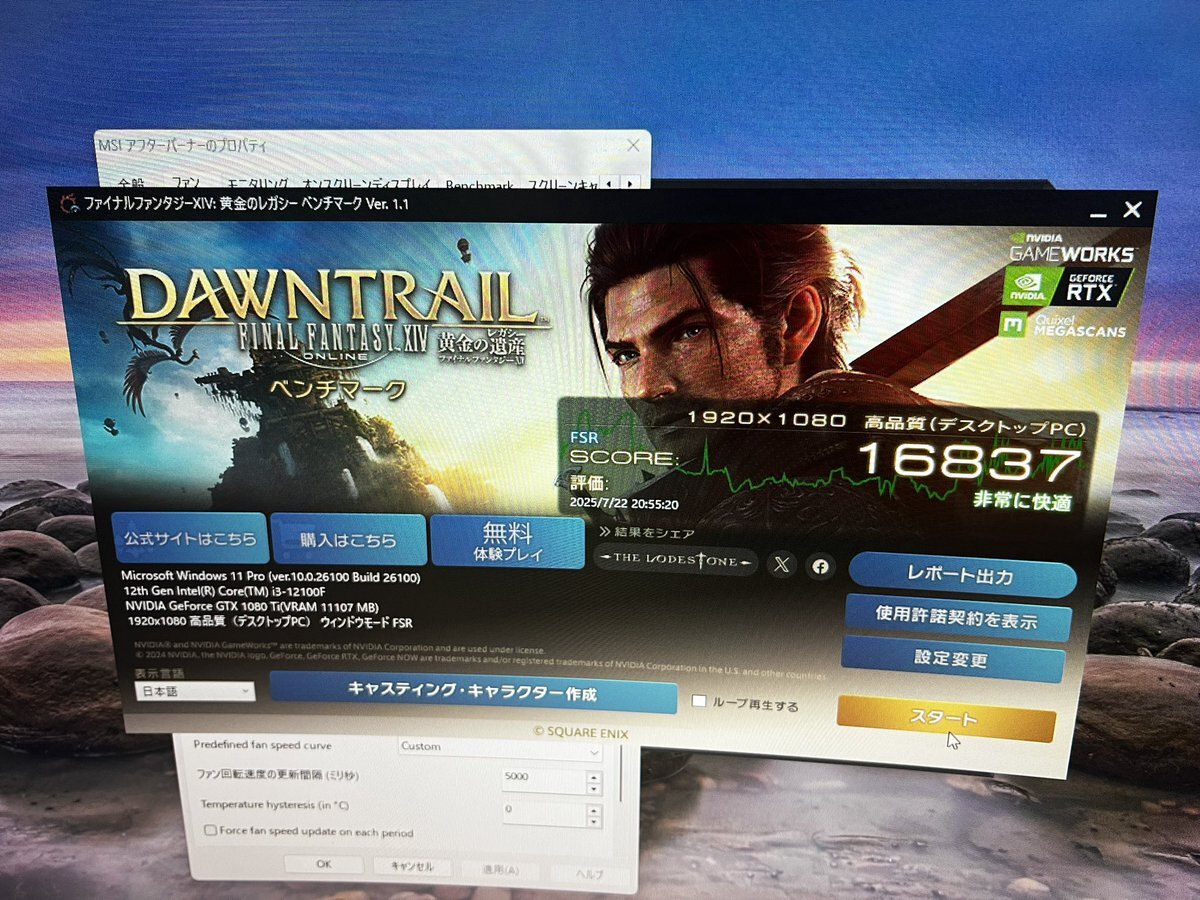
Task: Open キャスティング・キャラクター作成 button
Action: tap(472, 692)
